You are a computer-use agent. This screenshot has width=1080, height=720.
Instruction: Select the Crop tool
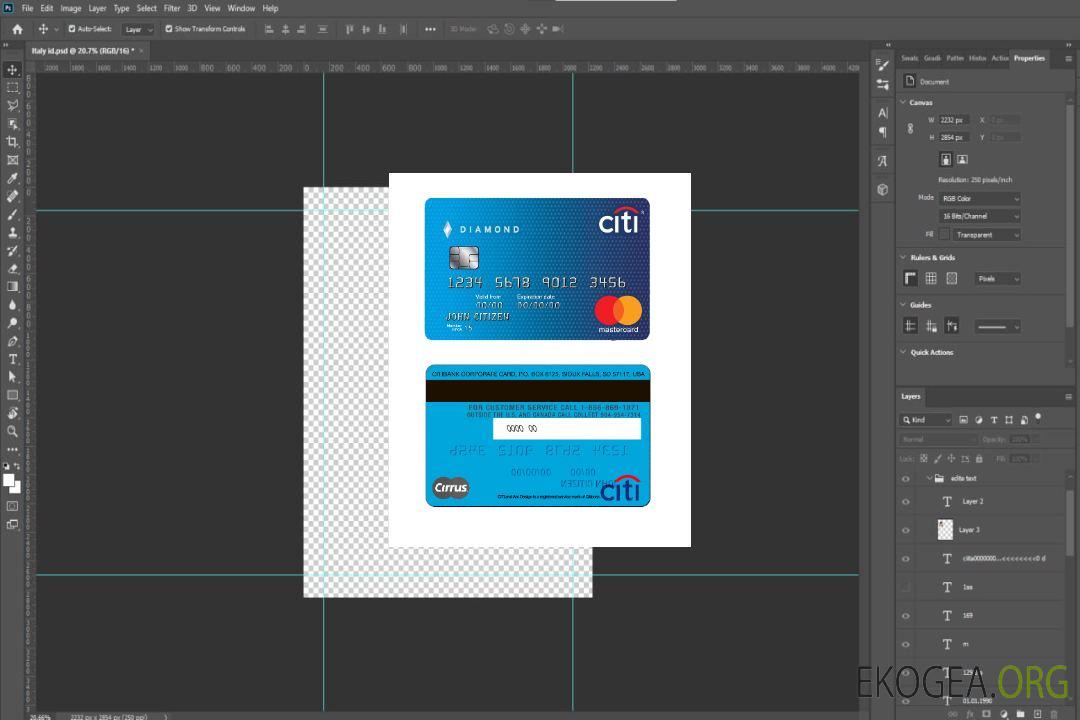pos(12,142)
